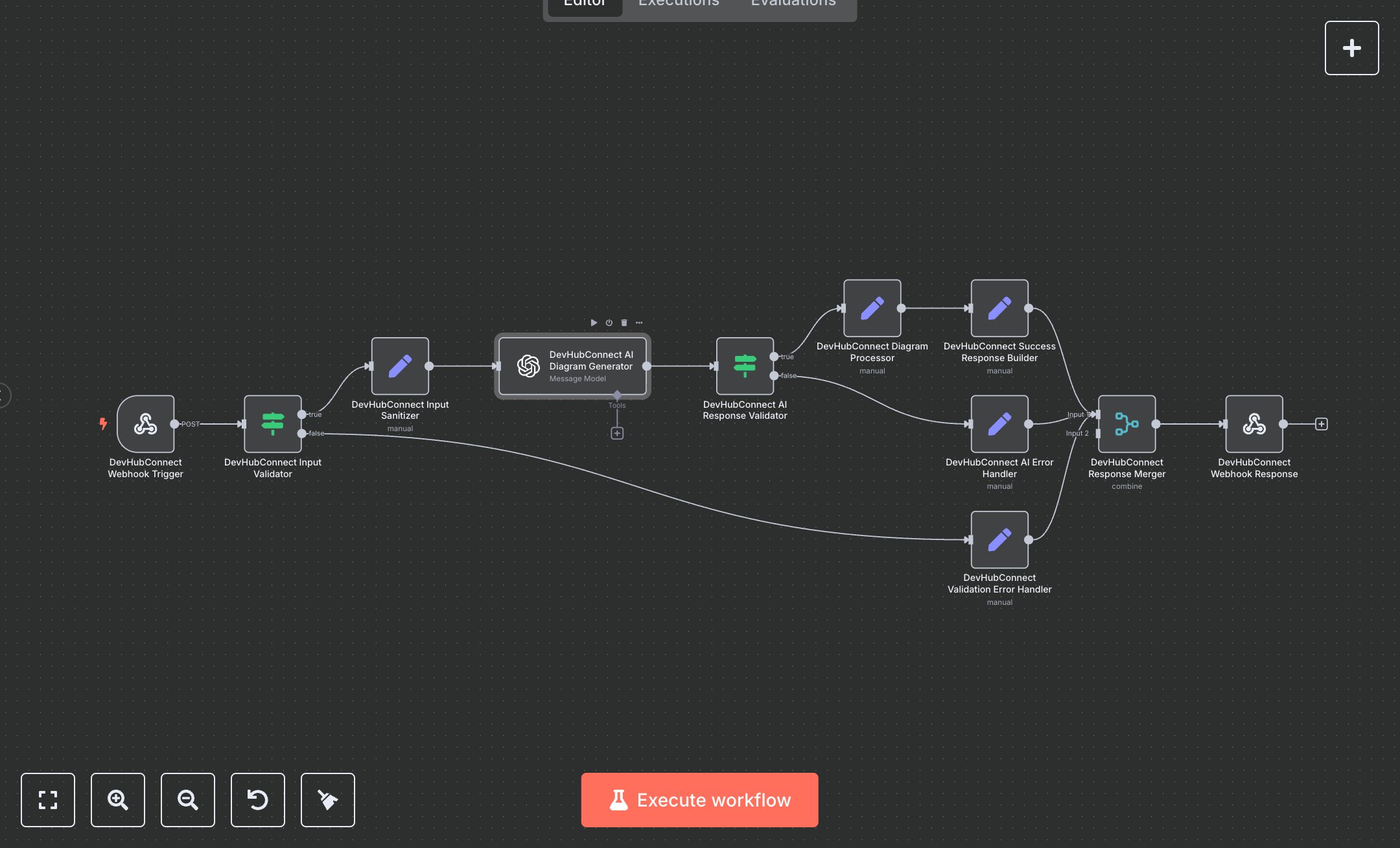Open the DevHubConnect Validation Error Handler node
The width and height of the screenshot is (1400, 848).
[x=999, y=539]
